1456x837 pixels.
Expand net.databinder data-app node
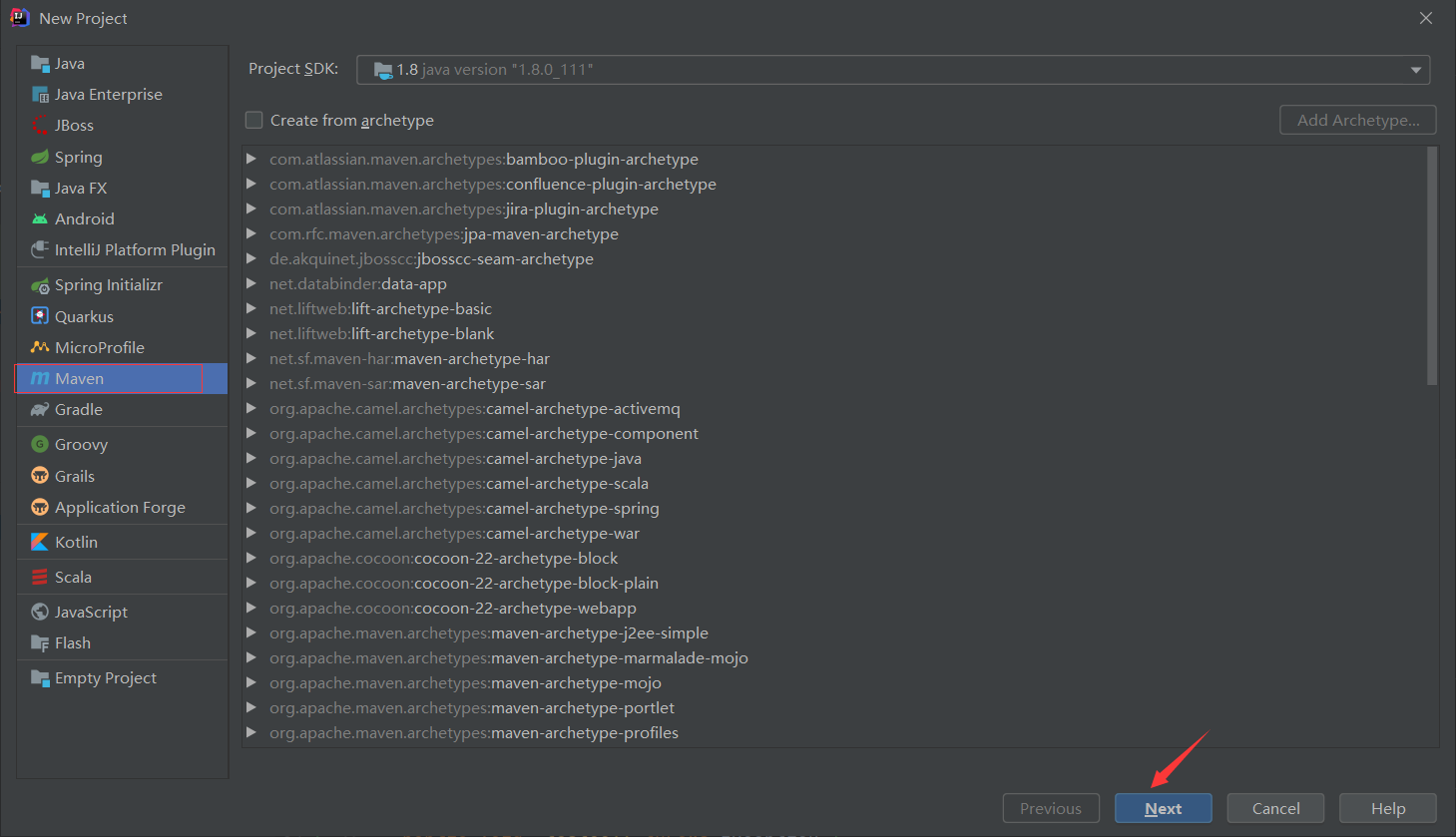click(x=251, y=283)
